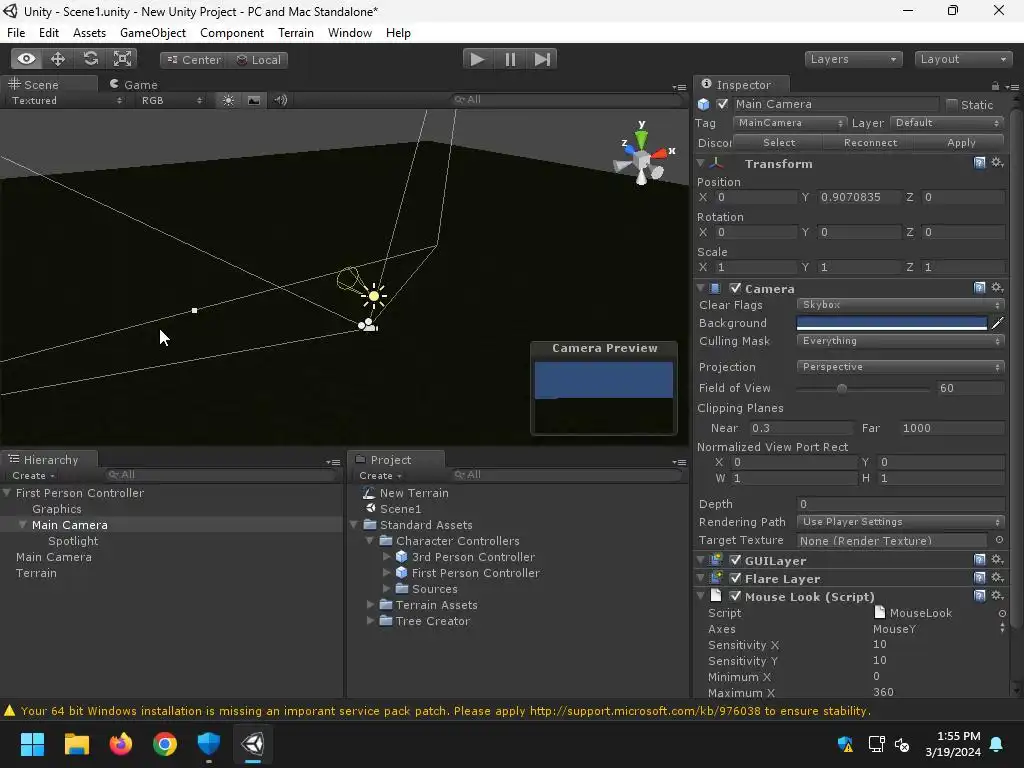Select Scene1 asset in Project
This screenshot has height=768, width=1024.
(400, 509)
